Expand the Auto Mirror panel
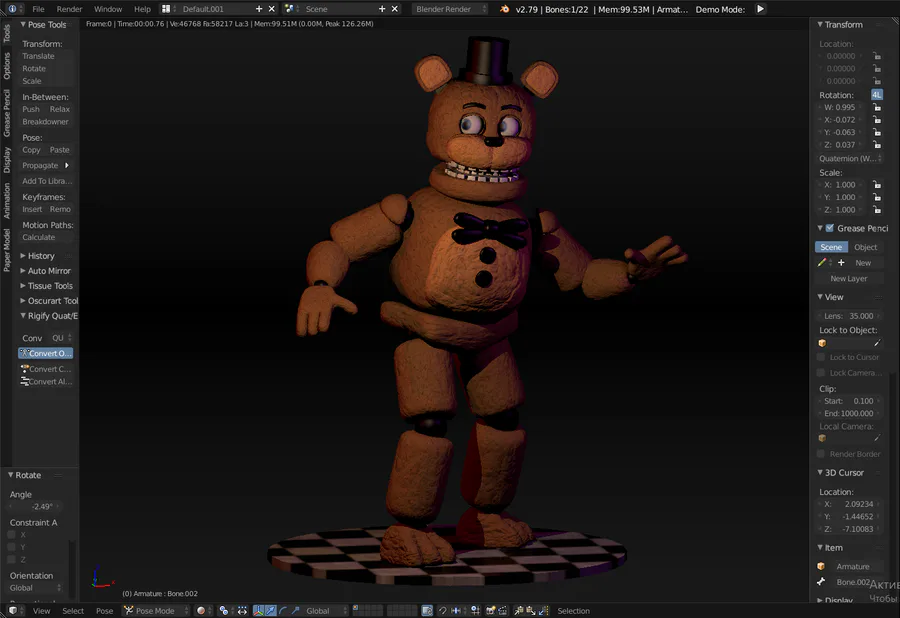 [x=23, y=270]
